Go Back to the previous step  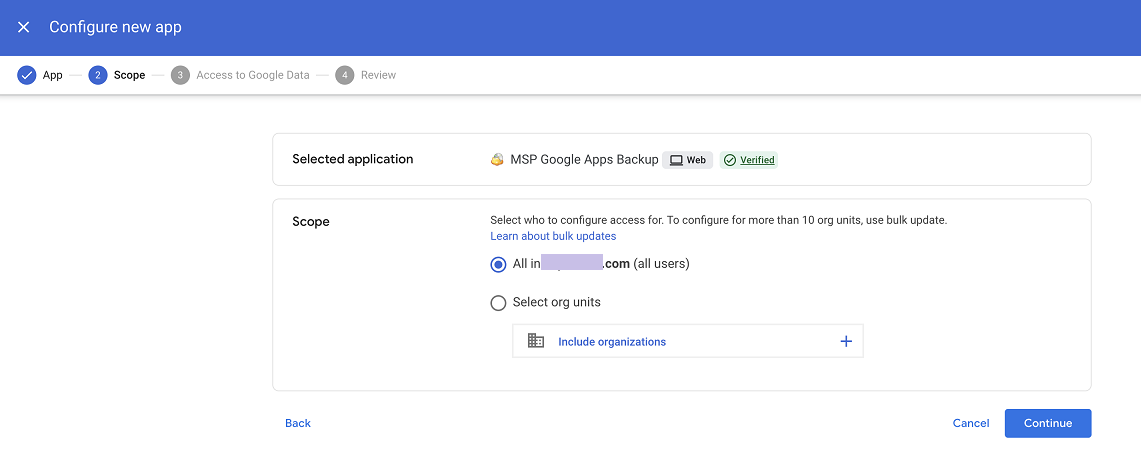click(x=298, y=423)
